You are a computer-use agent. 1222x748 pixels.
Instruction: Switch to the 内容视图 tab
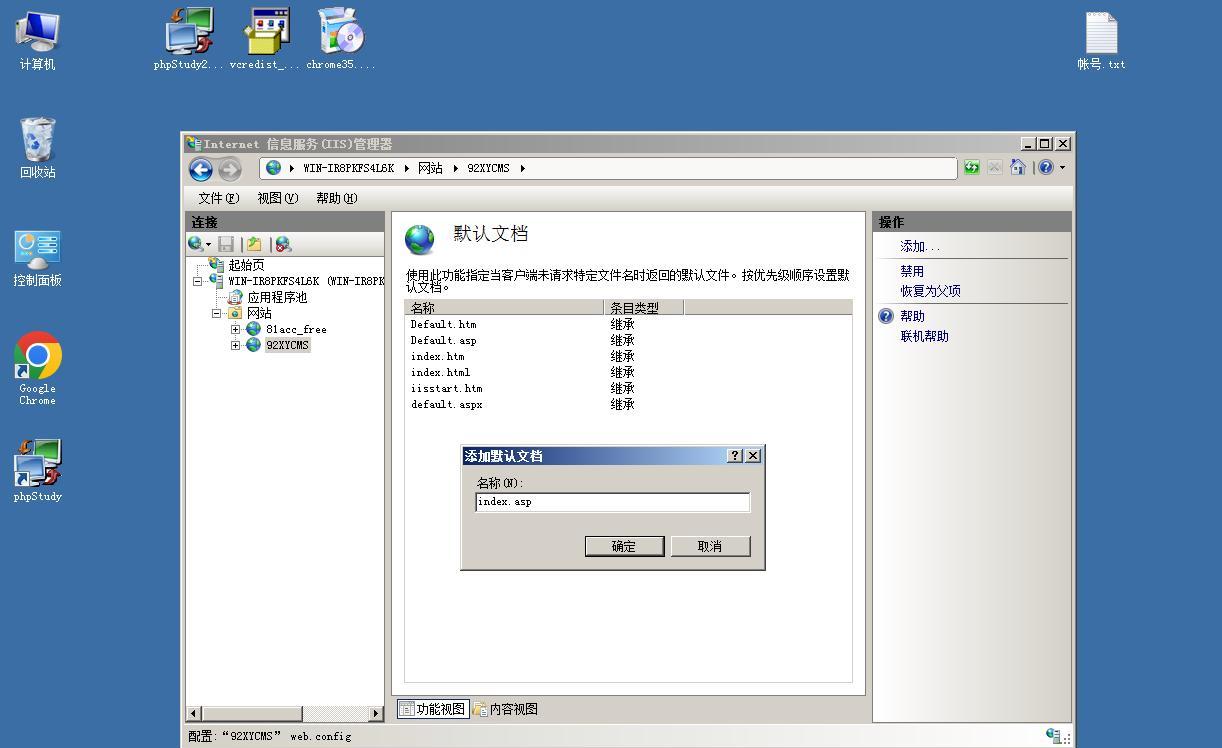coord(506,709)
